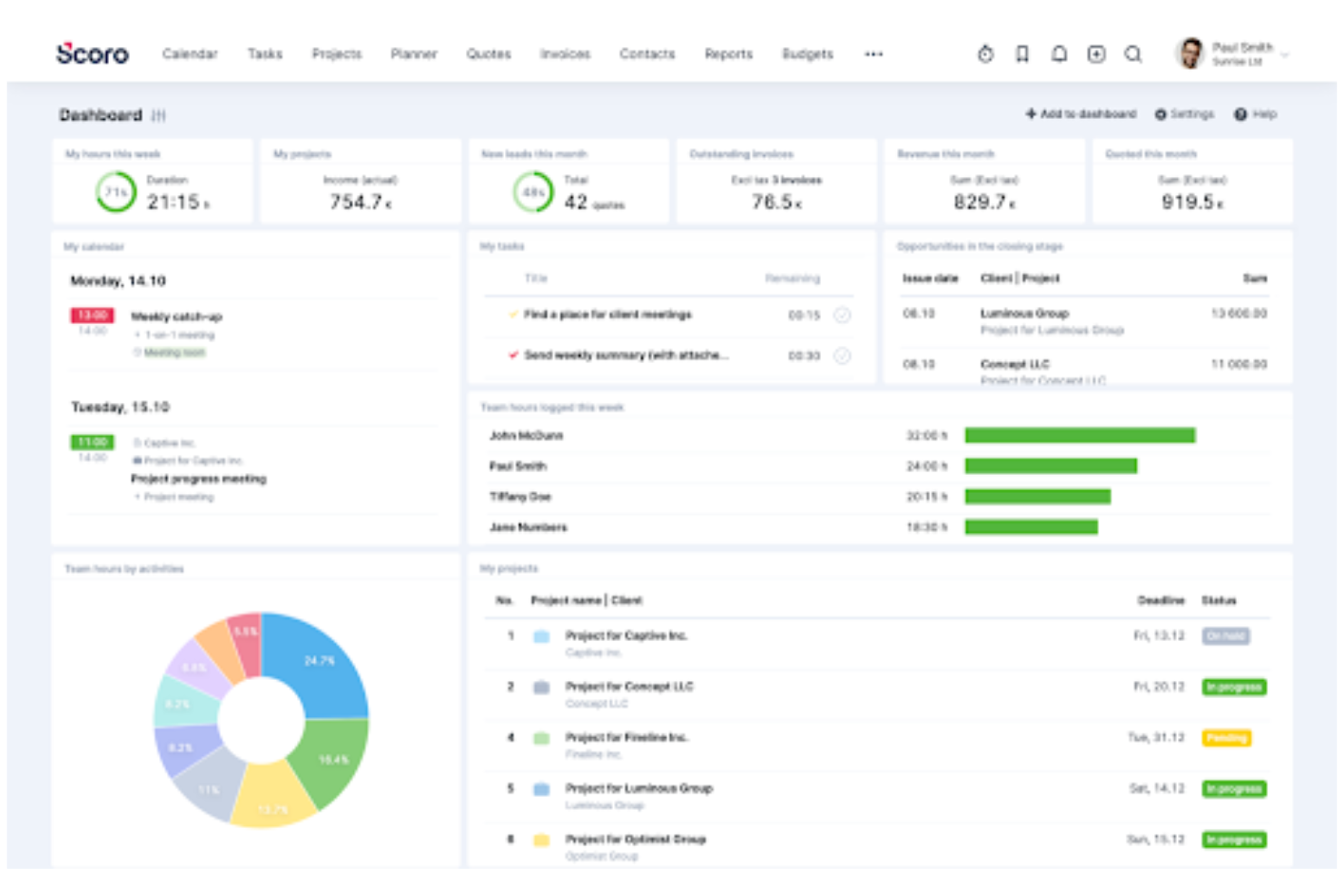Click the Pending status badge
The width and height of the screenshot is (1344, 896).
click(1226, 738)
